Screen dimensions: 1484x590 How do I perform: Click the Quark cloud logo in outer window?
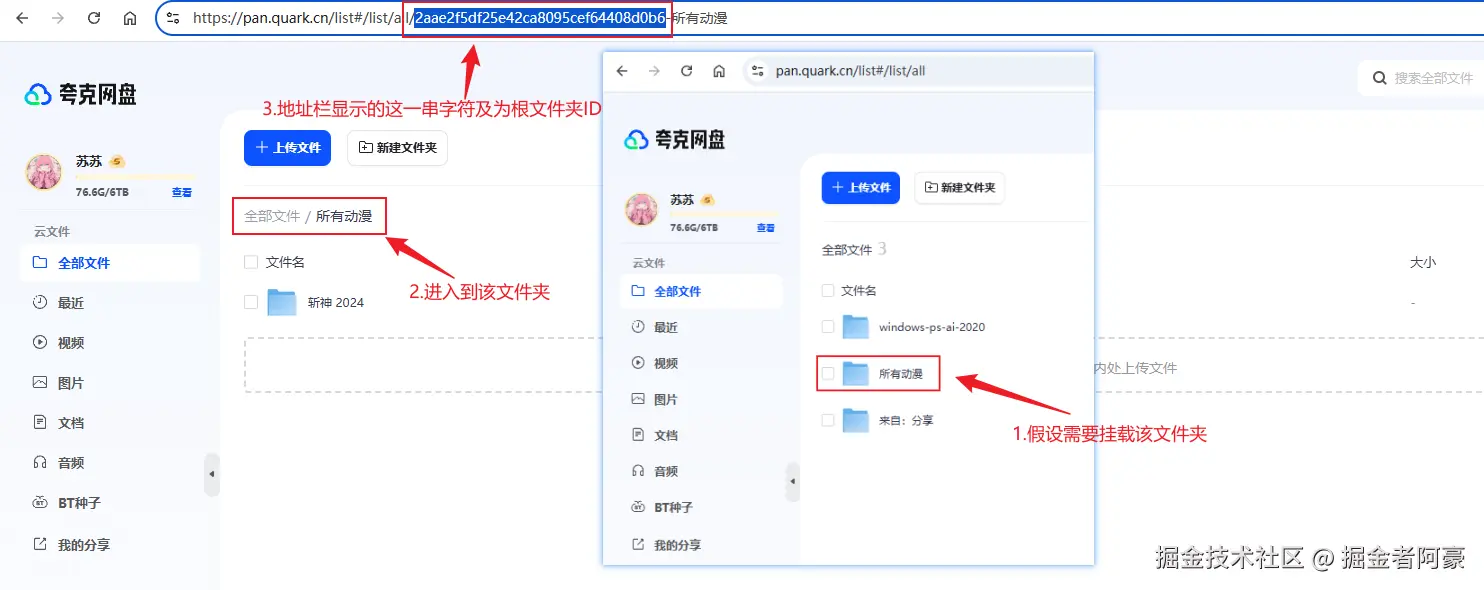click(x=80, y=94)
